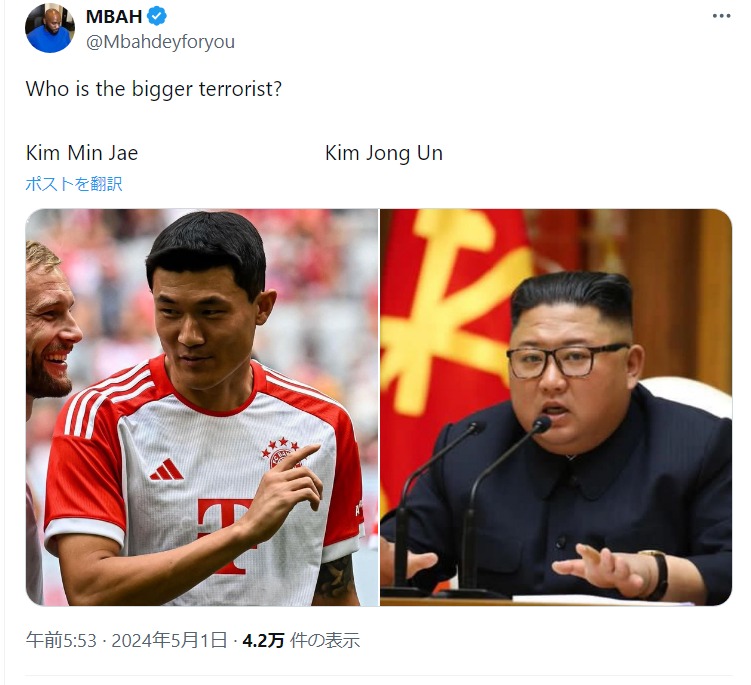Click the blue verified badge beside MBAH

point(157,16)
